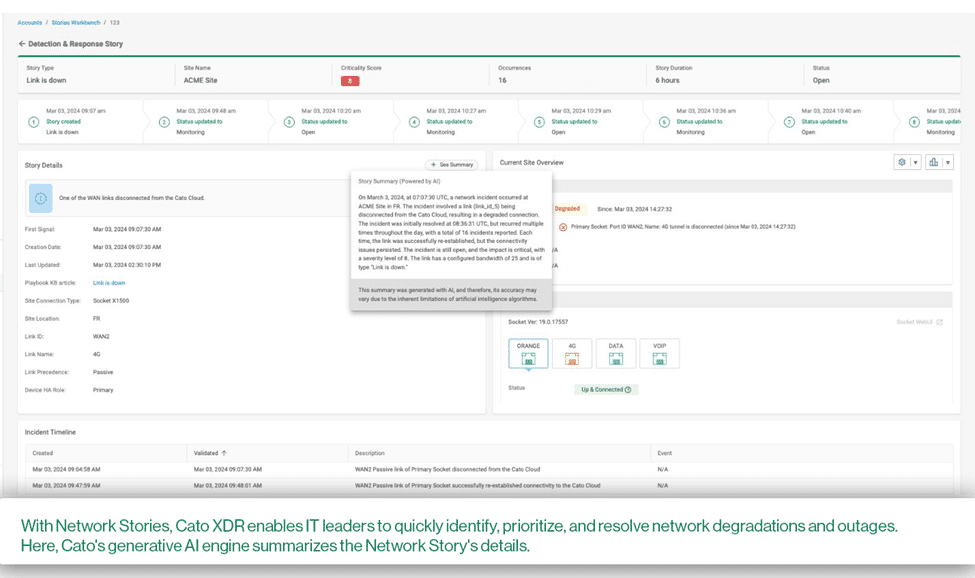This screenshot has height=578, width=975.
Task: Select incident row created 09:47:59 AM
Action: [x=489, y=485]
